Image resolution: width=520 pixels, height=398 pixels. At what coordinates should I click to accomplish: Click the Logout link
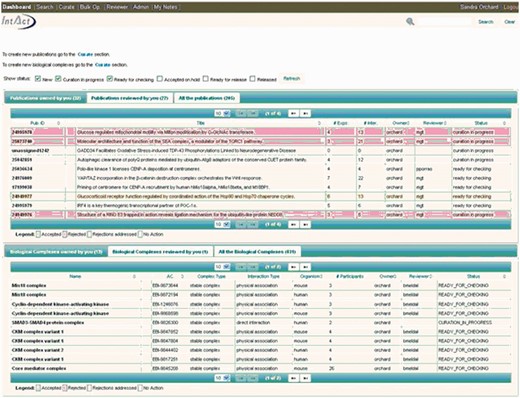click(511, 7)
